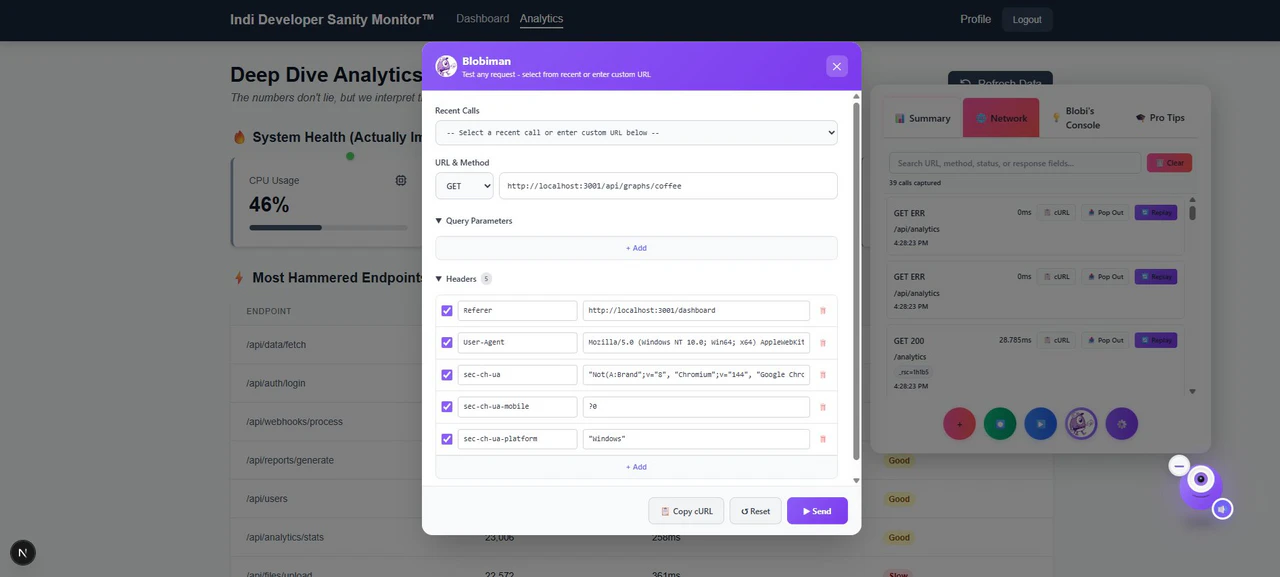The width and height of the screenshot is (1280, 577).
Task: Click the blue play circle button
Action: [x=1040, y=424]
